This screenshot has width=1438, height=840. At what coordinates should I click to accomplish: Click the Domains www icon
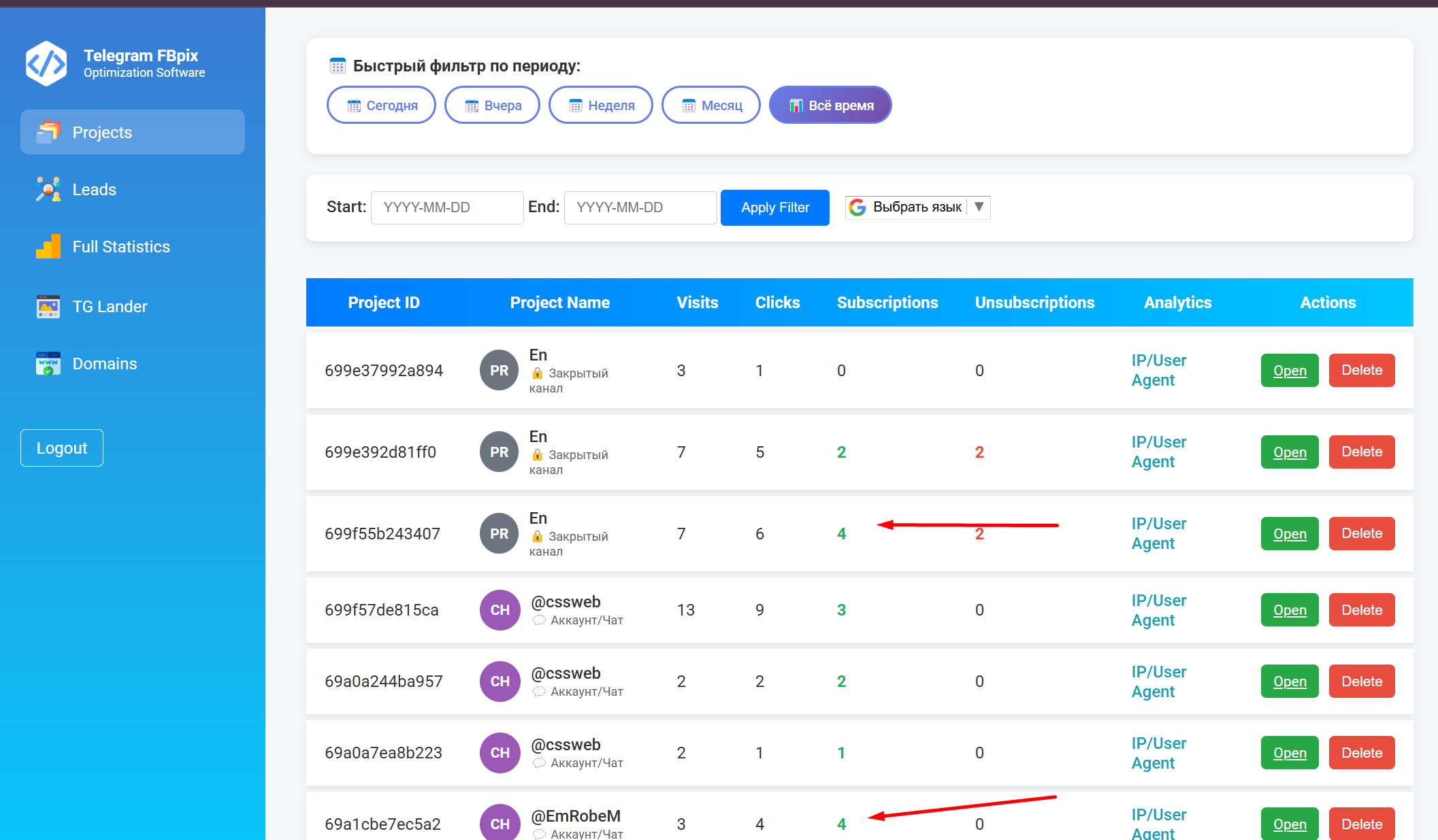point(48,363)
